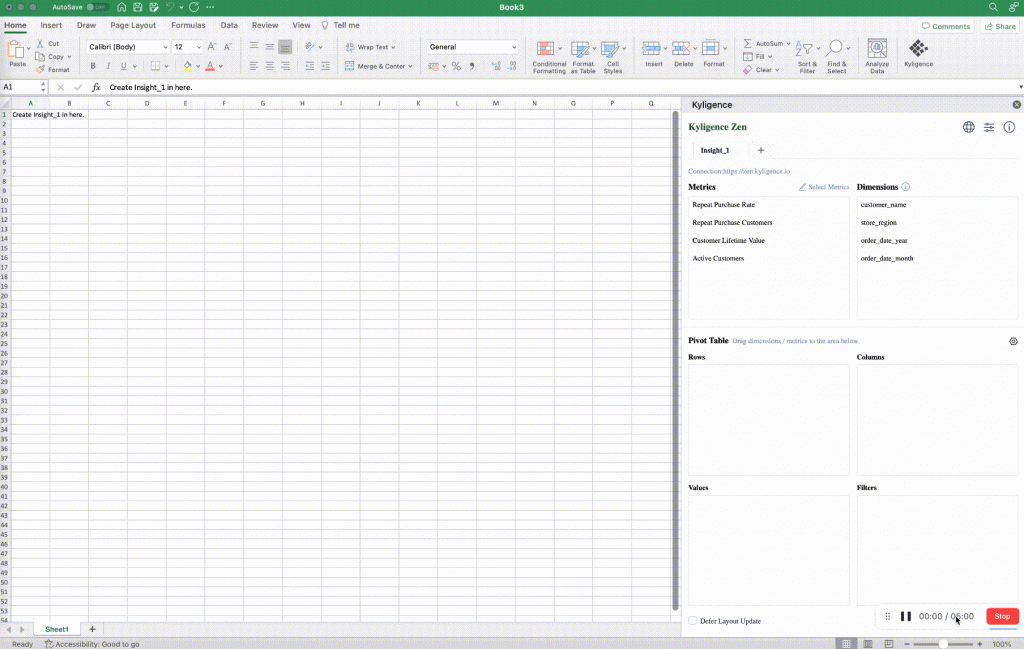Pause the recording timer
The image size is (1024, 649).
[x=905, y=616]
